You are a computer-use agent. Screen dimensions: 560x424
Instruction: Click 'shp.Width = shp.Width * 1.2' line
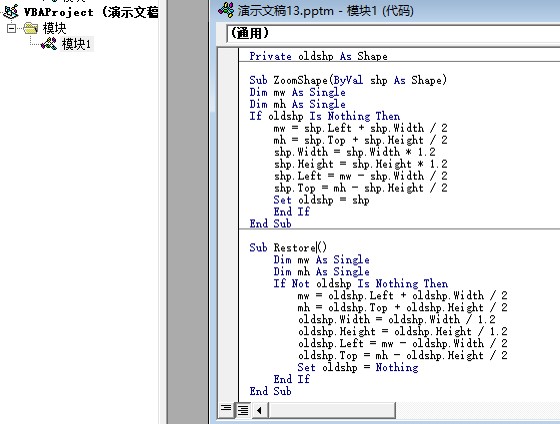tap(355, 152)
